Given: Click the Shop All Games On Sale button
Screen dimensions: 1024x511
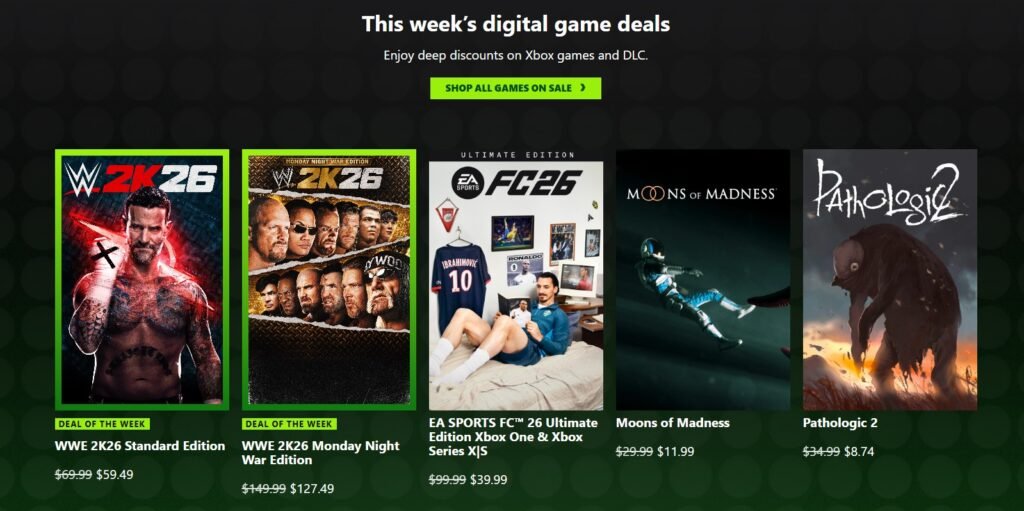Looking at the screenshot, I should point(515,88).
